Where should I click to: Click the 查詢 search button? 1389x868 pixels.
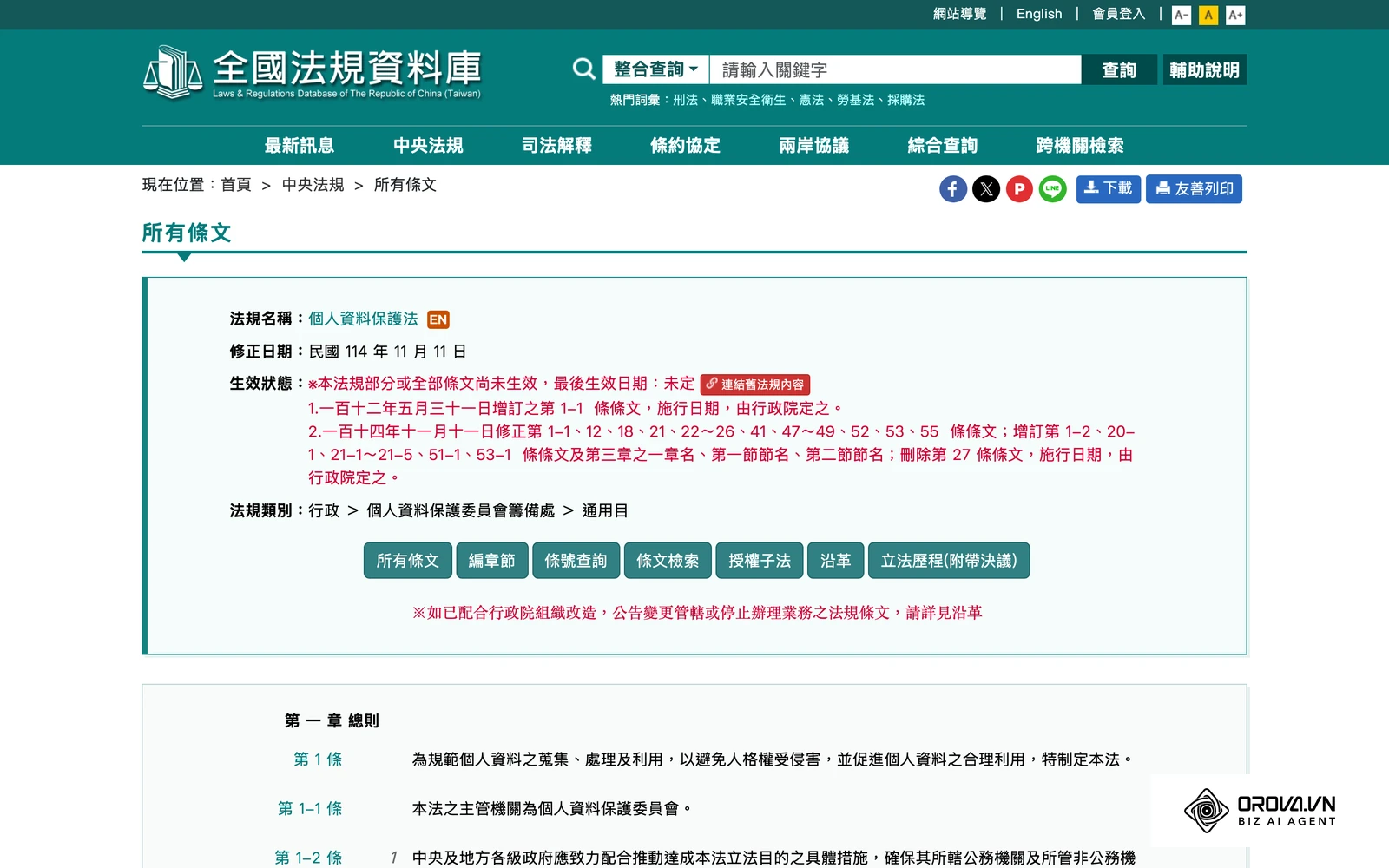coord(1119,69)
